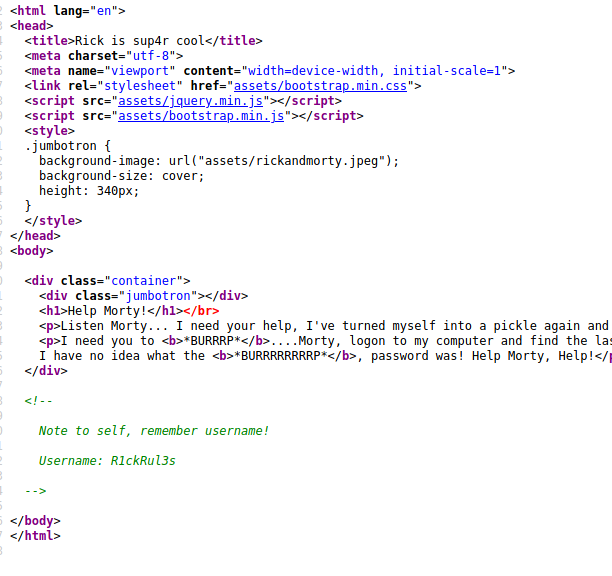Viewport: 612px width, 576px height.
Task: Open the assets/bootstrap.min.css link
Action: tap(320, 86)
